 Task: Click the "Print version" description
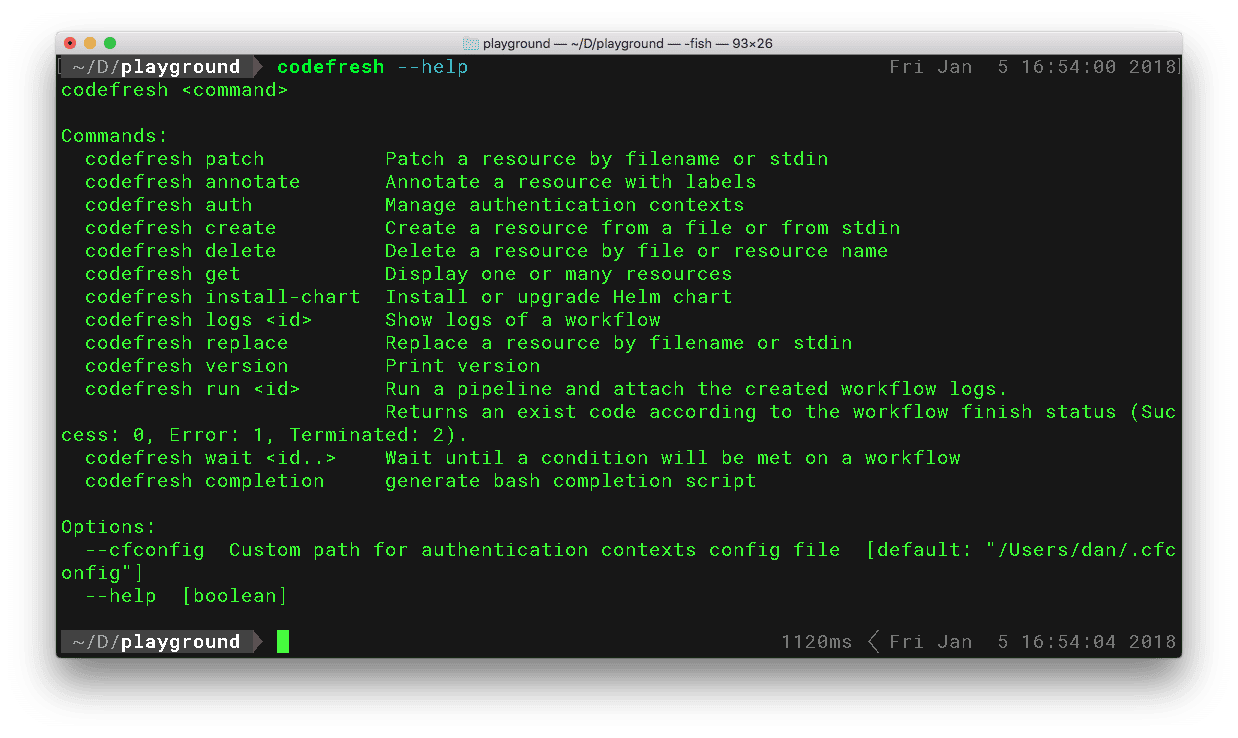coord(463,366)
